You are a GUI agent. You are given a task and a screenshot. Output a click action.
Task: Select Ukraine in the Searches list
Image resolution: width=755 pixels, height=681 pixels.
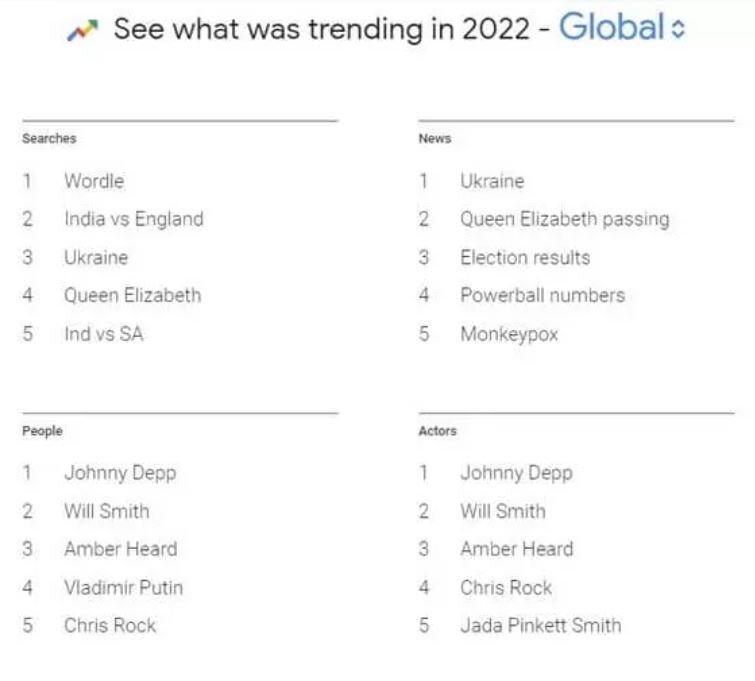pos(96,257)
